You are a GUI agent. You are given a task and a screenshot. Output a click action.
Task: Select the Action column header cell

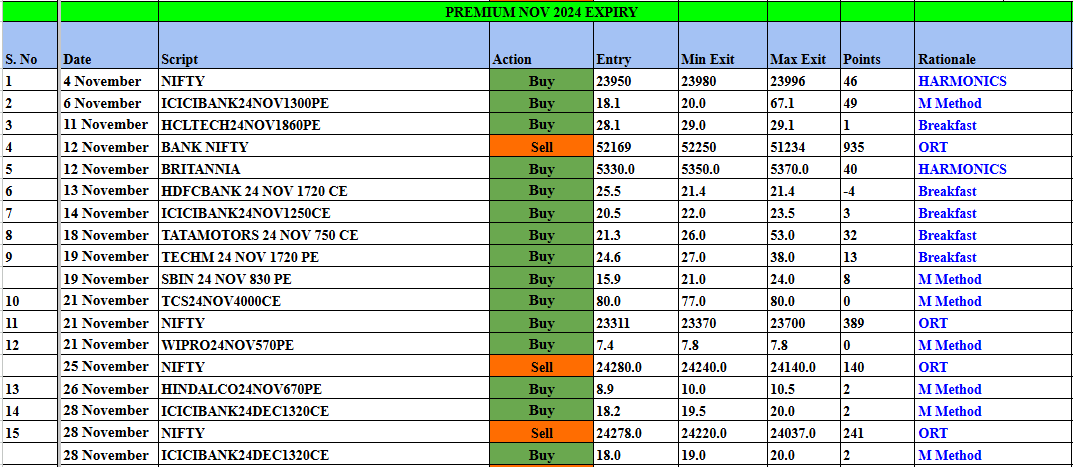click(x=512, y=59)
